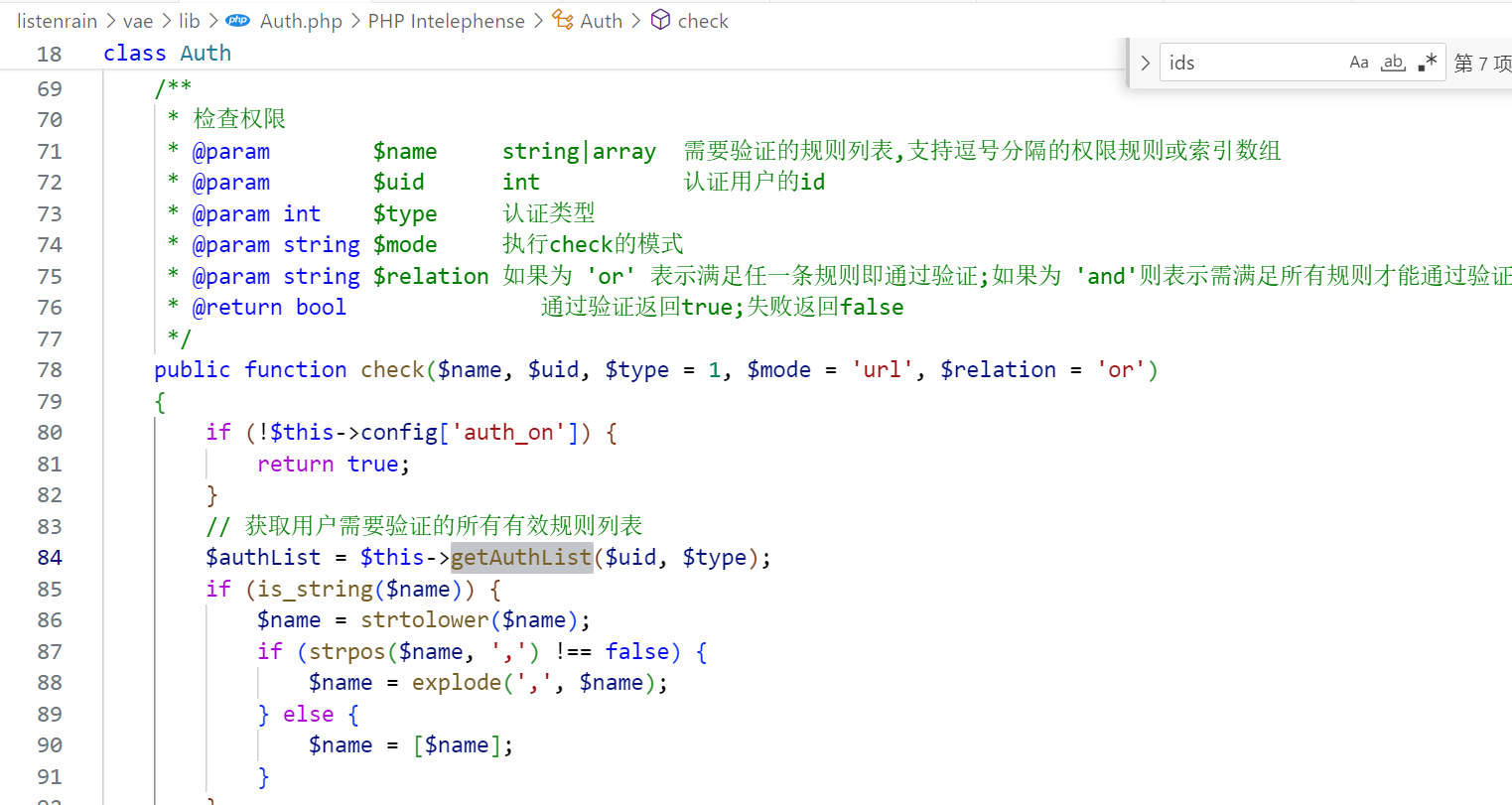Click the 'else' keyword on line 89
The image size is (1512, 805).
pyautogui.click(x=309, y=715)
